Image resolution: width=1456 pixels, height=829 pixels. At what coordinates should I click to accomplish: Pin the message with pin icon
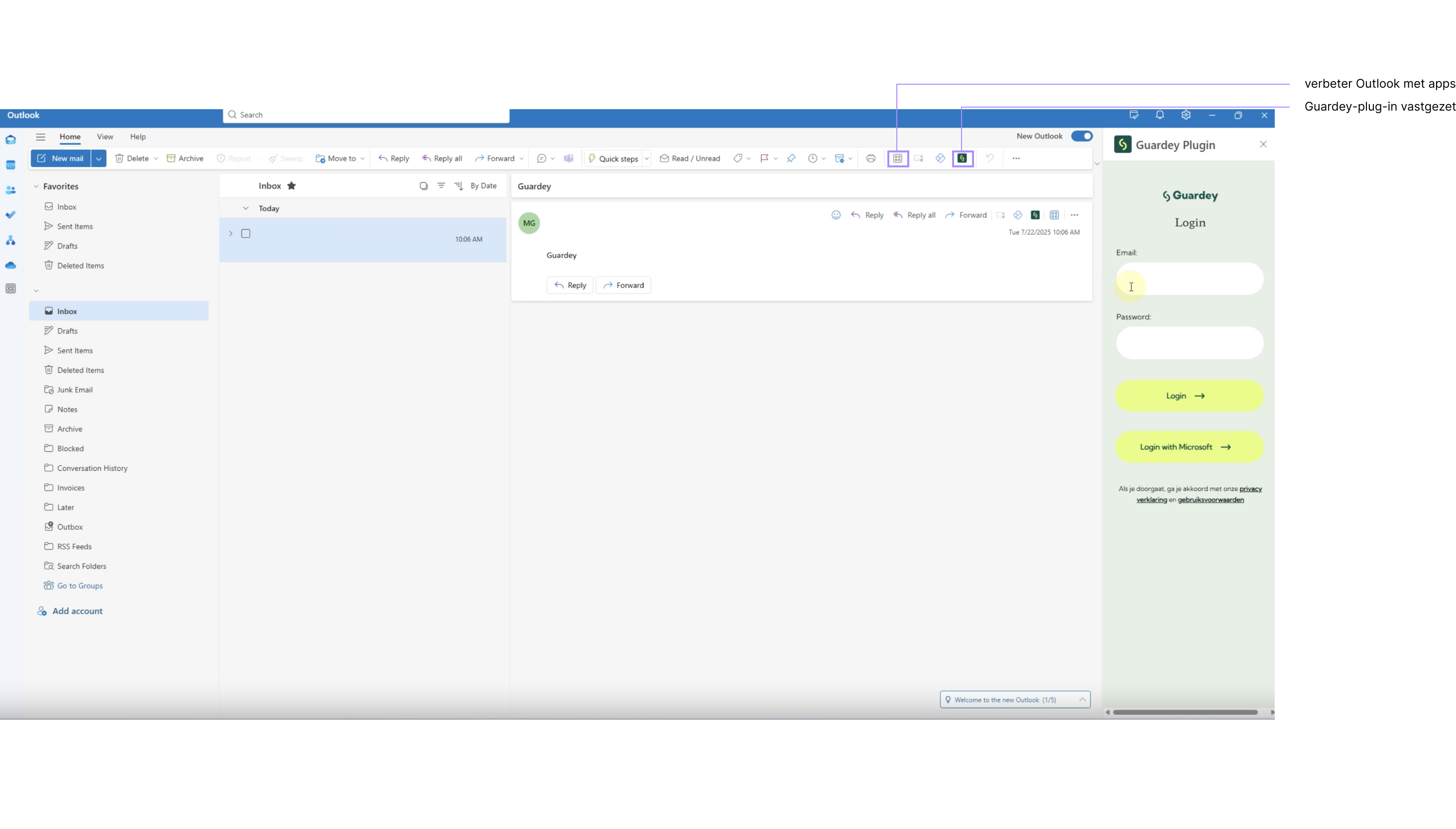(791, 158)
